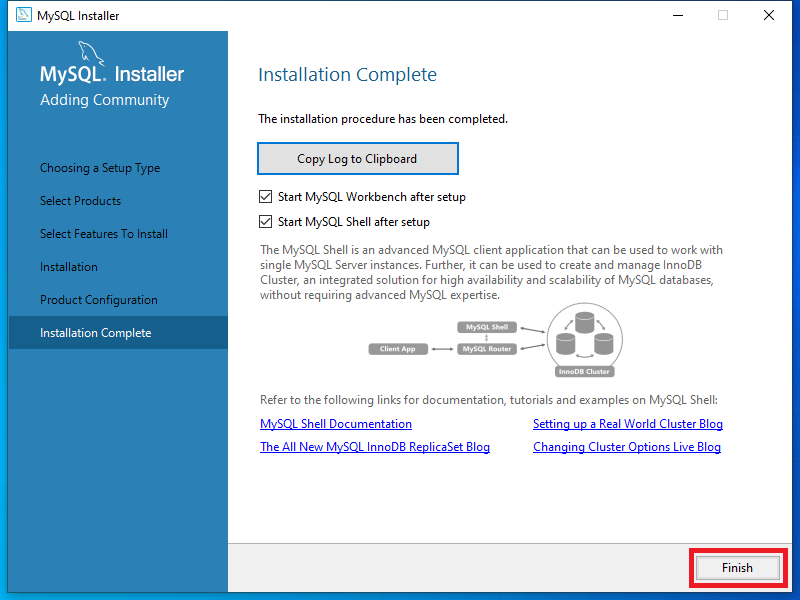Click the InnoDB Cluster diagram image
This screenshot has width=800, height=600.
pos(585,340)
